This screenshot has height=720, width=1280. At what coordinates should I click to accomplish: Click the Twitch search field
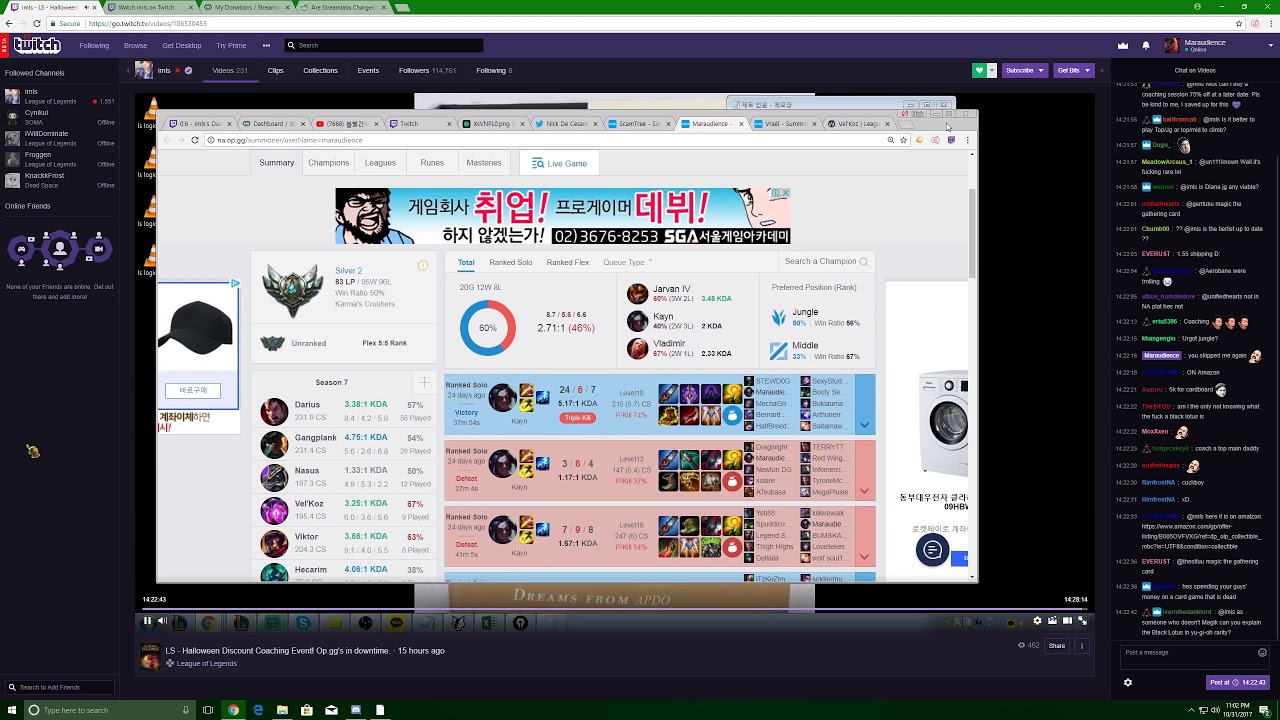point(384,45)
